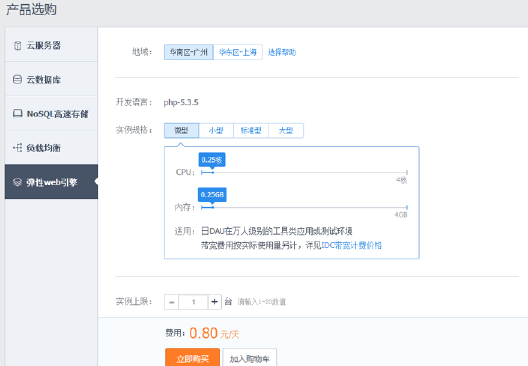This screenshot has height=366, width=528.
Task: Open the 负载均衡 menu item
Action: pyautogui.click(x=51, y=147)
